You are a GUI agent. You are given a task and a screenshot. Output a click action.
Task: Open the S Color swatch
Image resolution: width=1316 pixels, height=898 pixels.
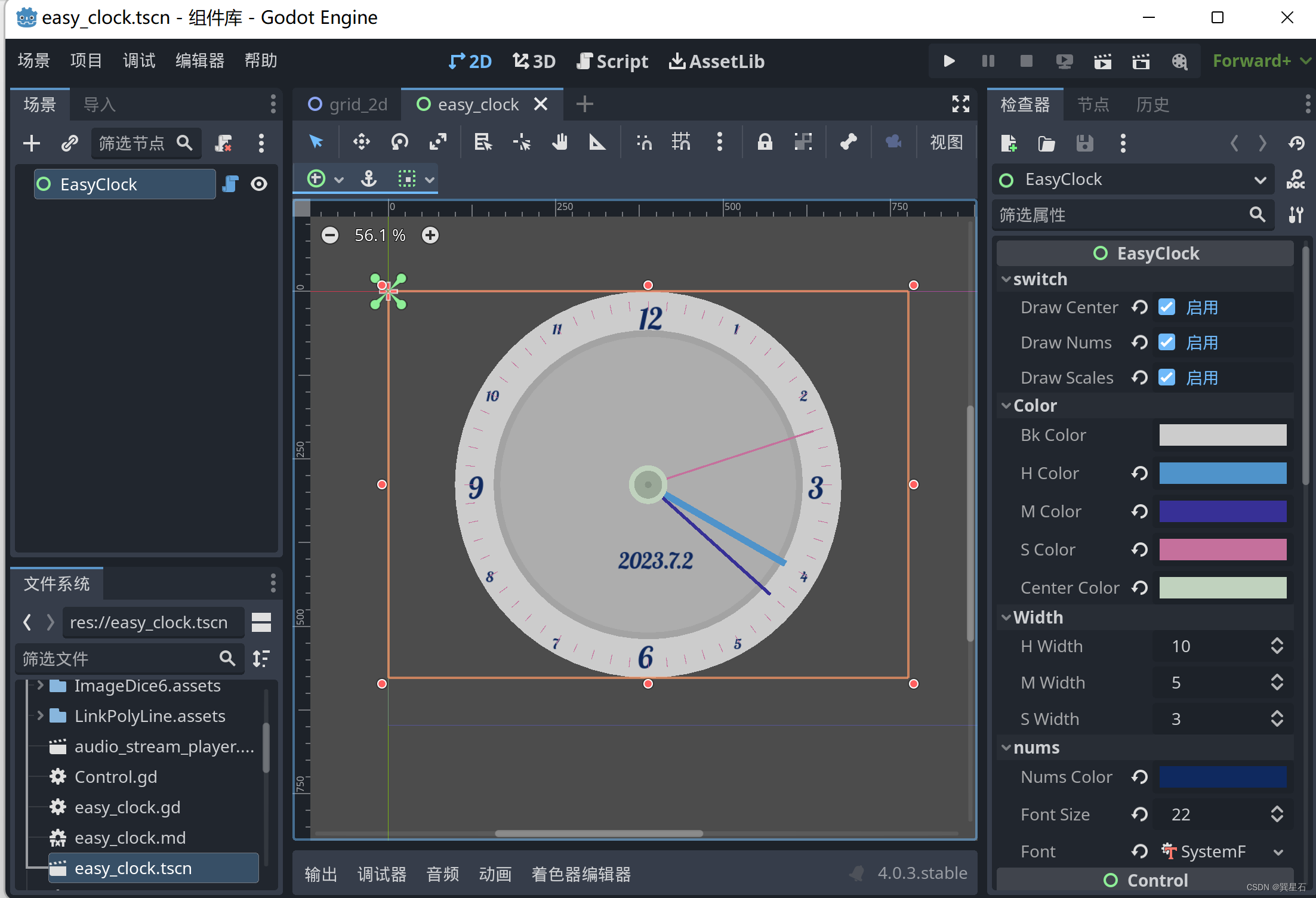coord(1222,550)
